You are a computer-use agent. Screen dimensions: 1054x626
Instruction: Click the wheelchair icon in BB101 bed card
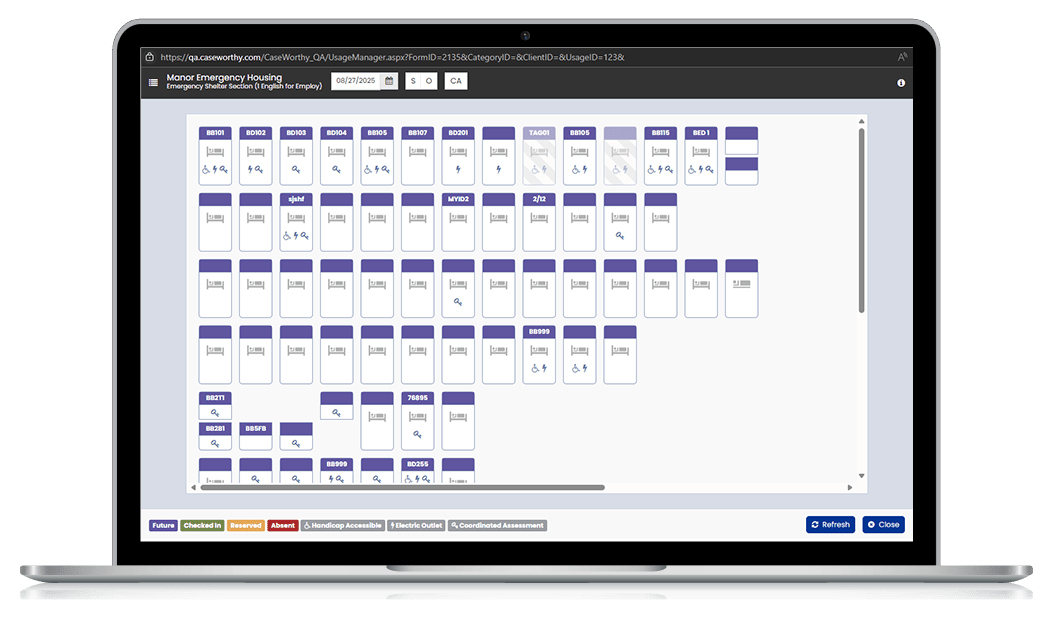[x=206, y=169]
